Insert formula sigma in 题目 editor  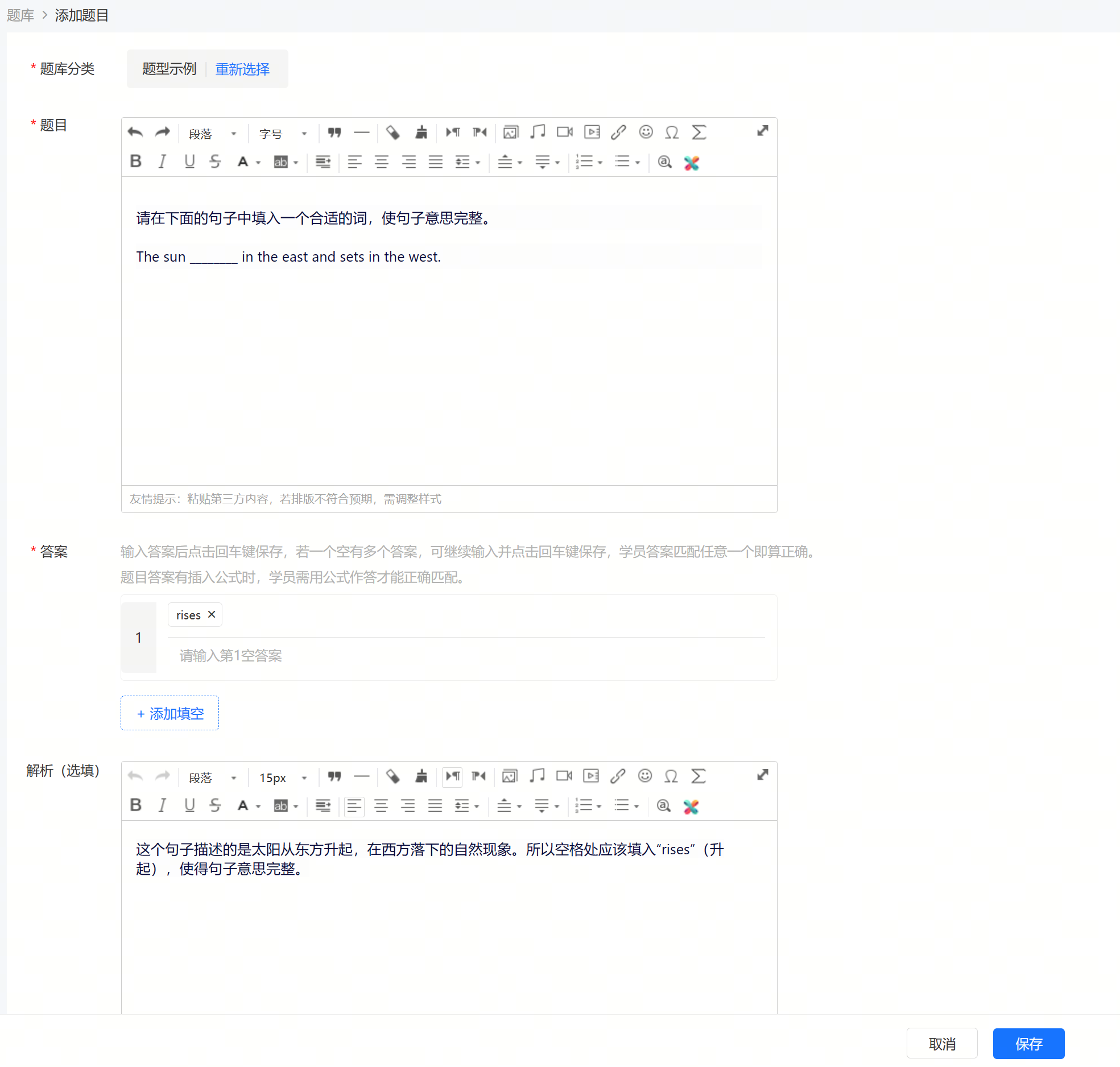699,133
